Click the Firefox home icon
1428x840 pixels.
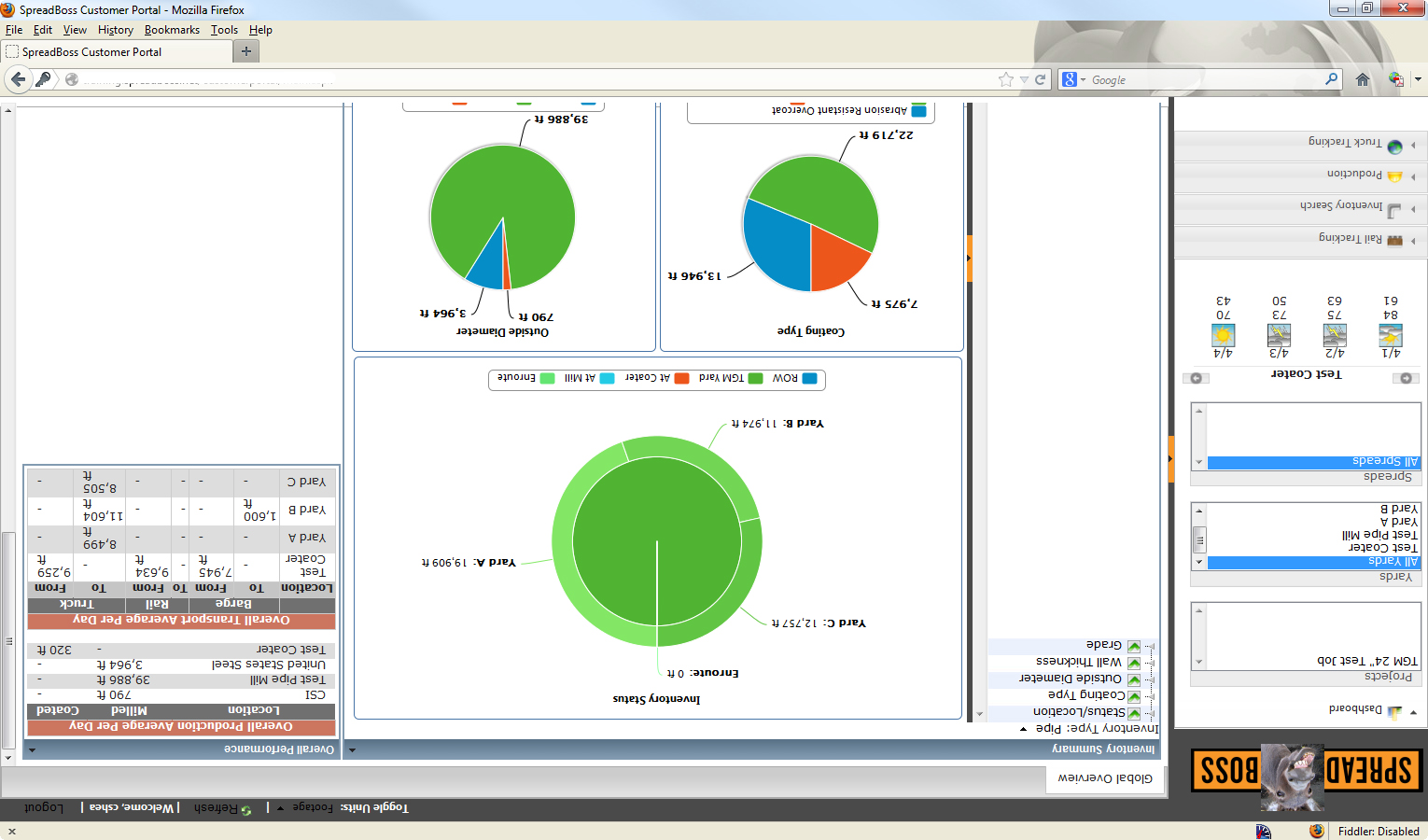click(1363, 79)
